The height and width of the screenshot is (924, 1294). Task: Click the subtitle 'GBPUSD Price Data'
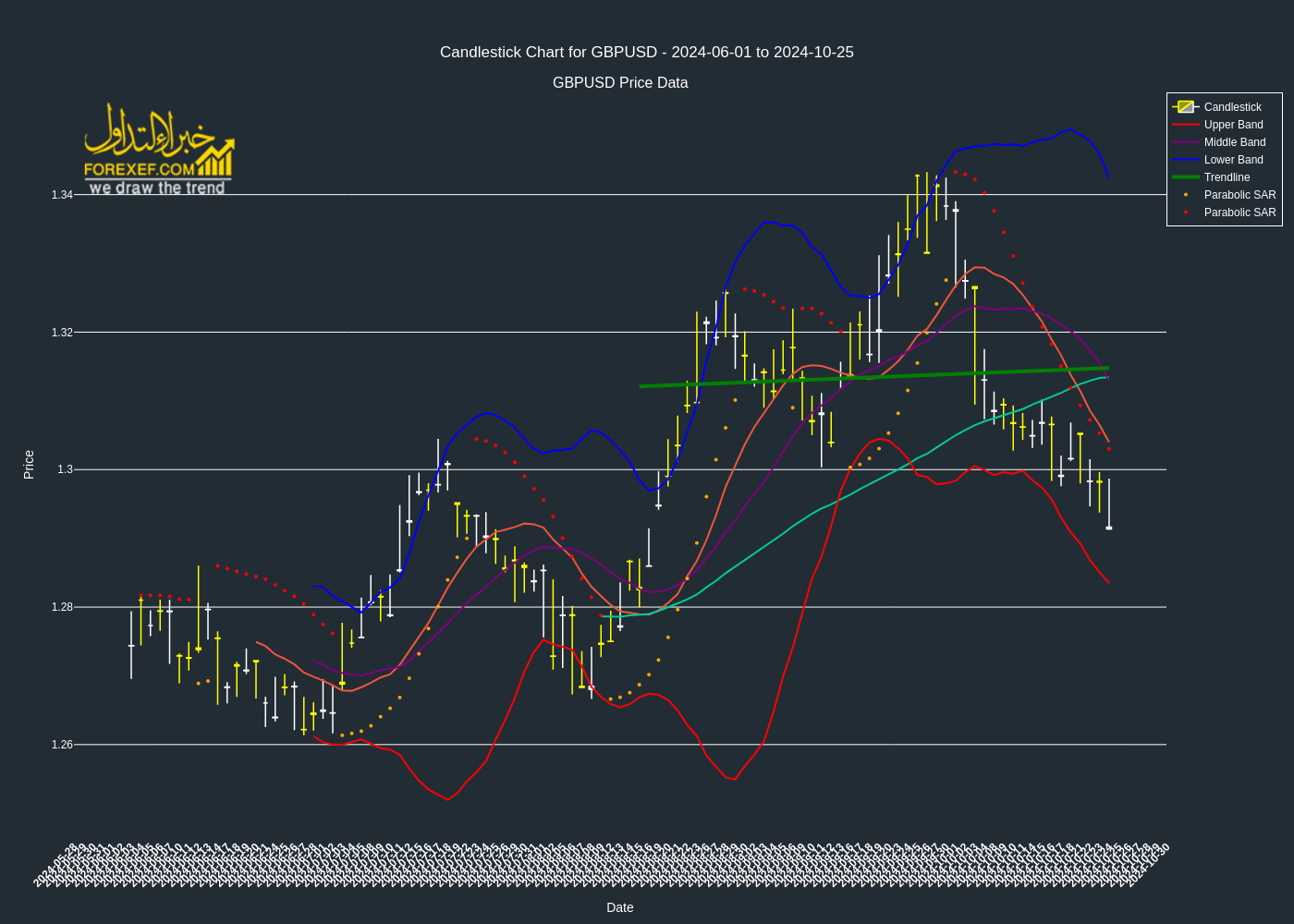620,82
